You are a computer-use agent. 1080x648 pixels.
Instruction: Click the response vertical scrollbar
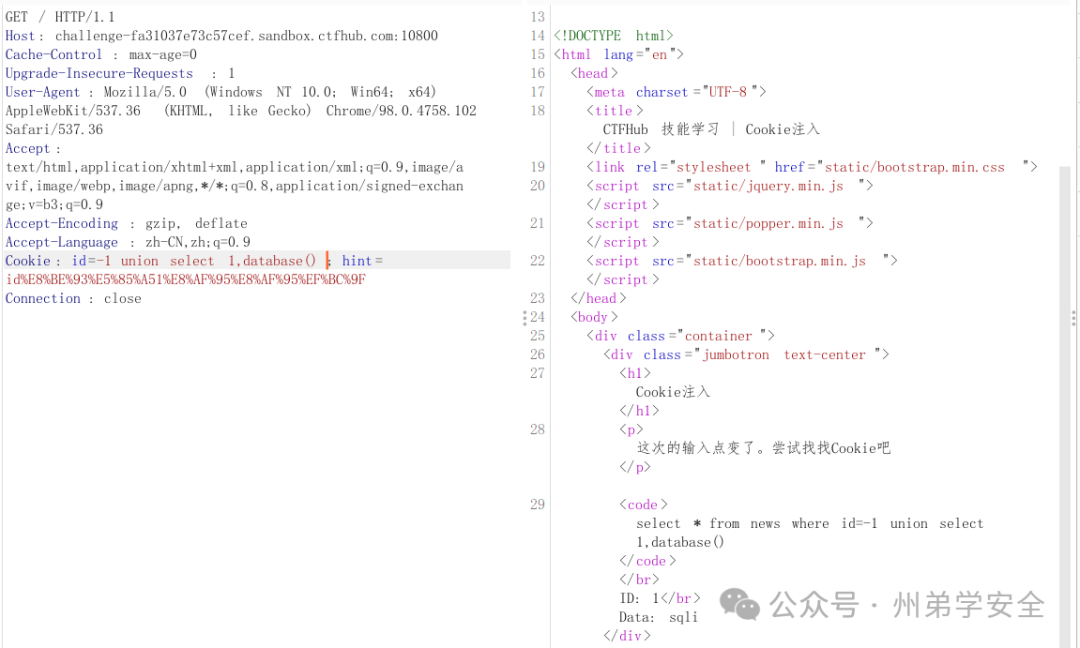1065,406
